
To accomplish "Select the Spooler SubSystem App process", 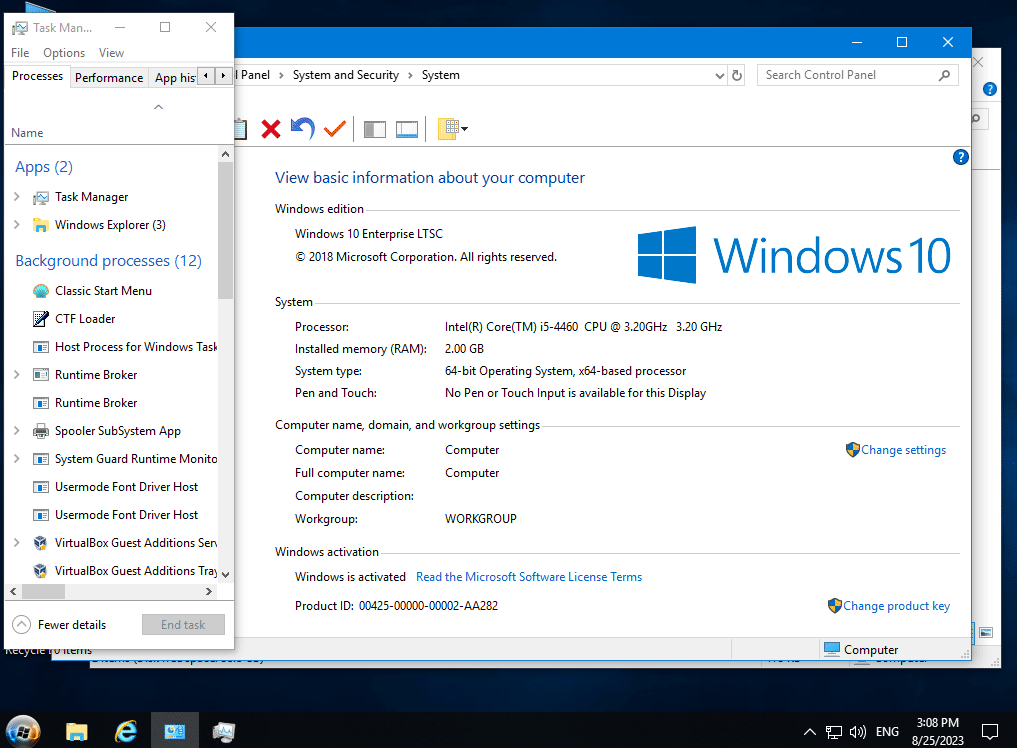I will [x=117, y=431].
